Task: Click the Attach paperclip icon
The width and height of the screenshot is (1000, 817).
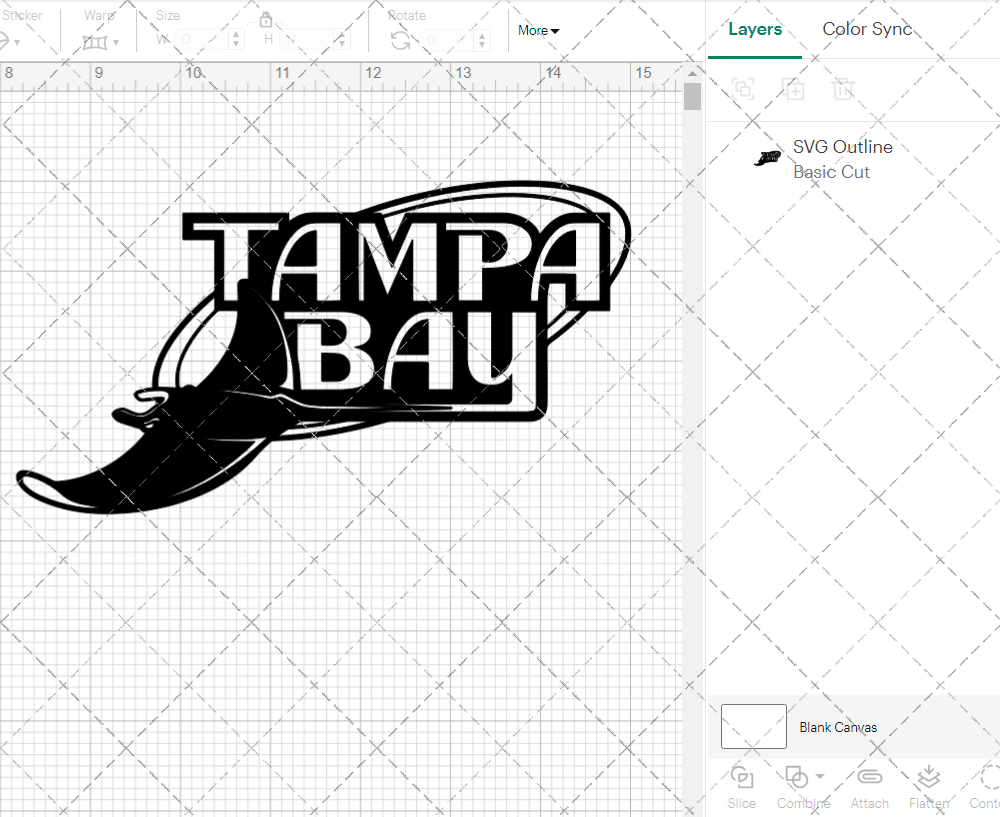Action: tap(869, 778)
